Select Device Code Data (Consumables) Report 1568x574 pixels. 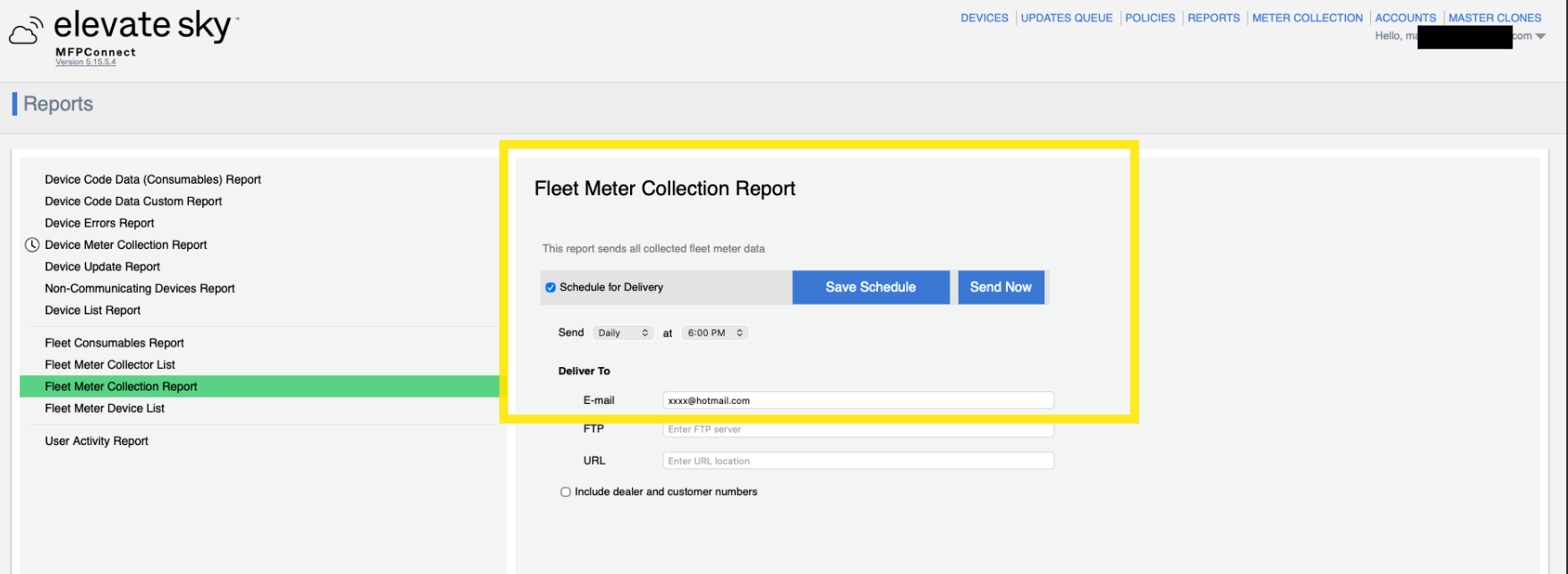tap(153, 180)
